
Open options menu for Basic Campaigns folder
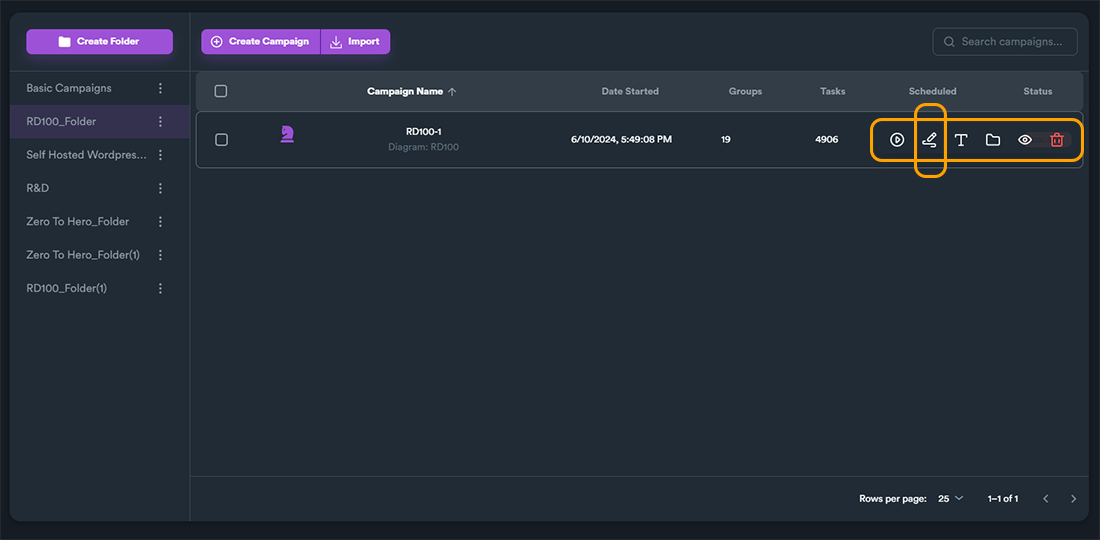[x=161, y=88]
